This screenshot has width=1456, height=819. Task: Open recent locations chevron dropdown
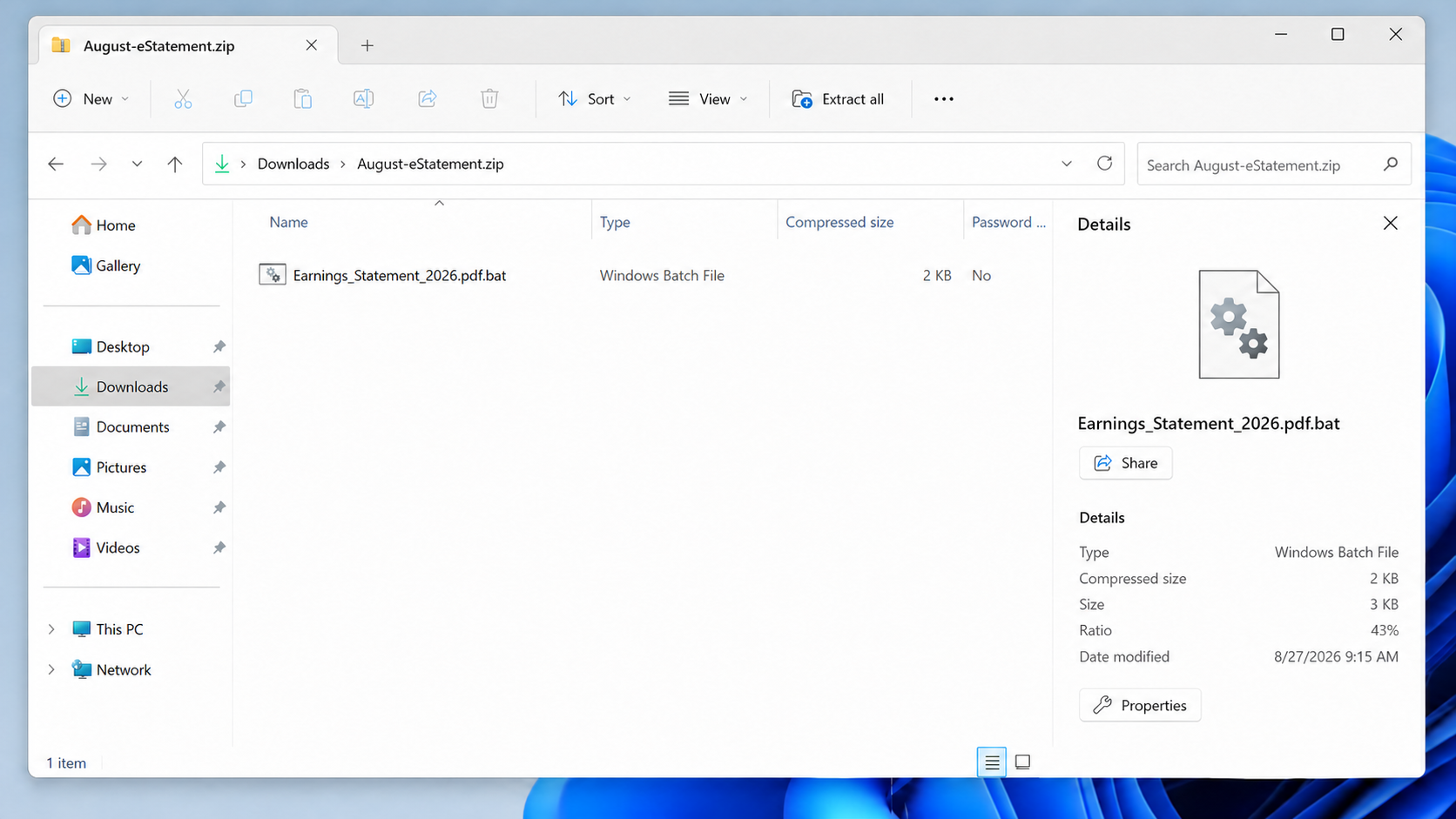coord(137,164)
